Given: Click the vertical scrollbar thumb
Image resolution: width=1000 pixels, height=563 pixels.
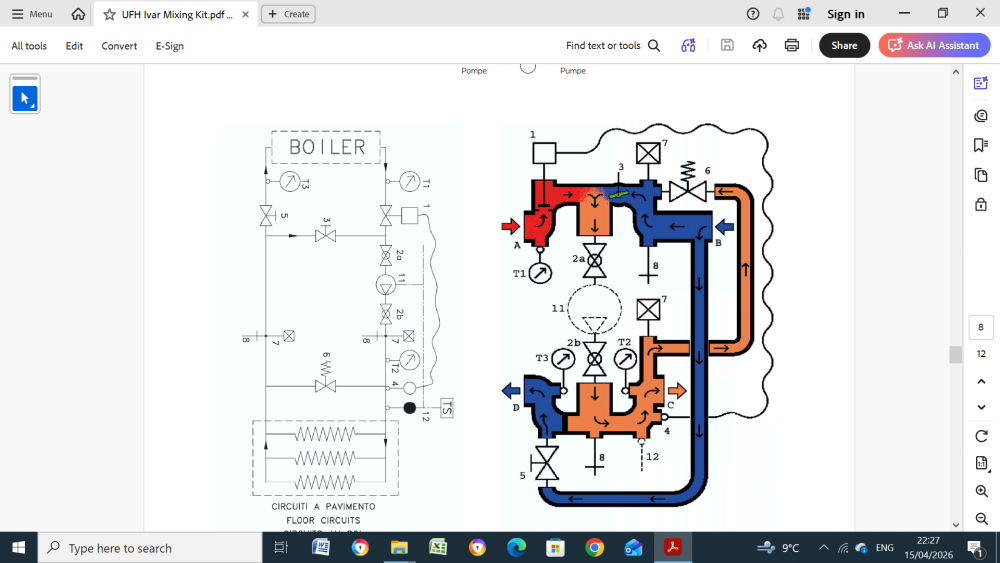Looking at the screenshot, I should coord(955,354).
